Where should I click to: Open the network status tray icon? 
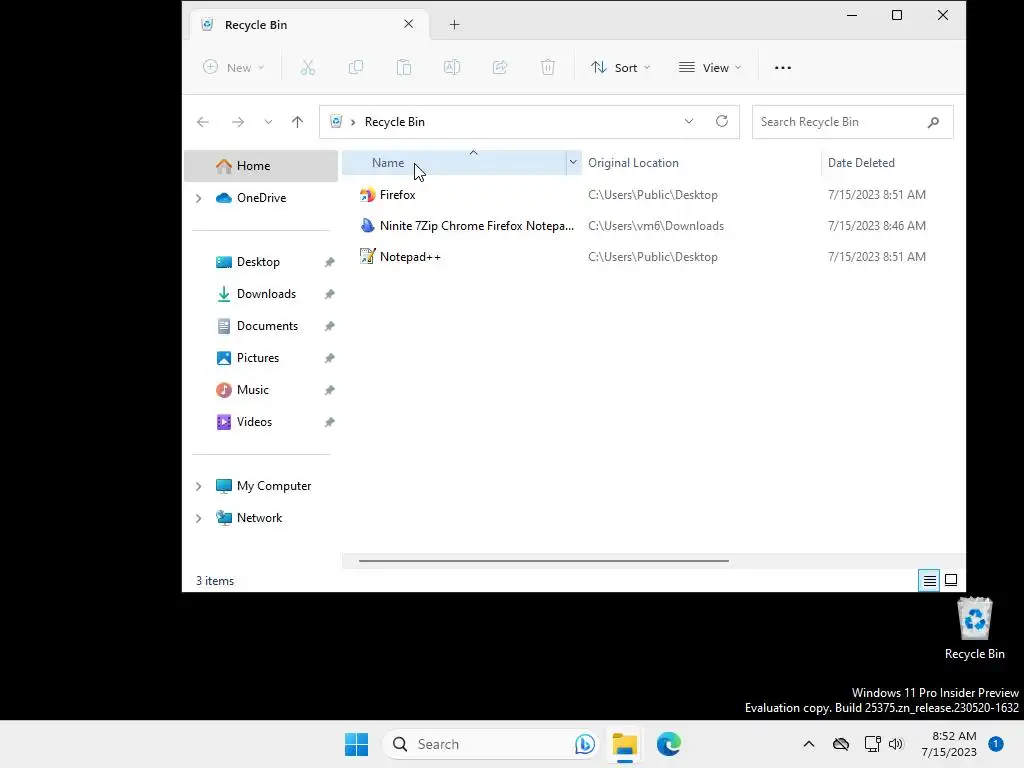[872, 744]
